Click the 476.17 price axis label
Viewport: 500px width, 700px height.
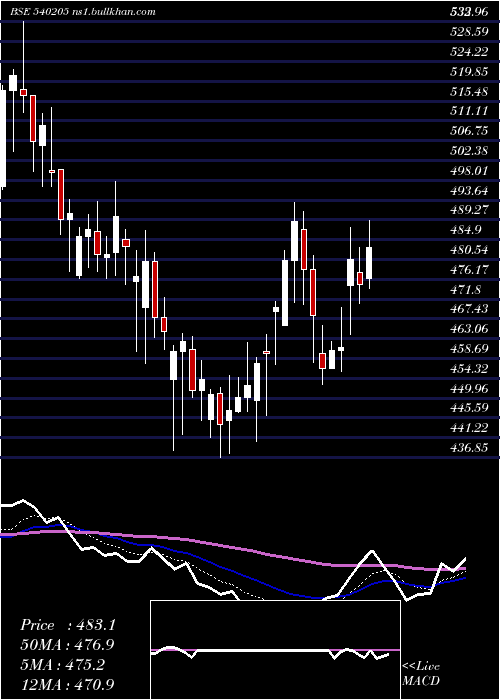pyautogui.click(x=469, y=270)
